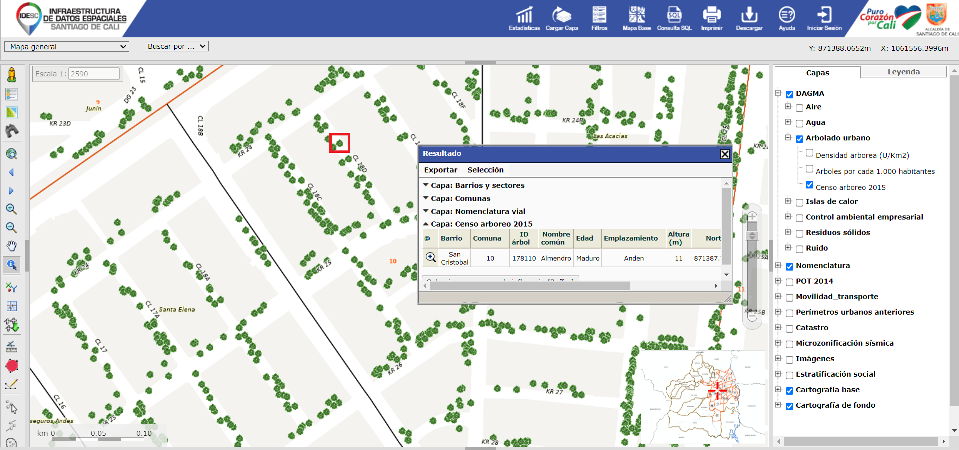The width and height of the screenshot is (959, 450).
Task: Toggle the Nomenclatura layer checkbox
Action: (789, 266)
